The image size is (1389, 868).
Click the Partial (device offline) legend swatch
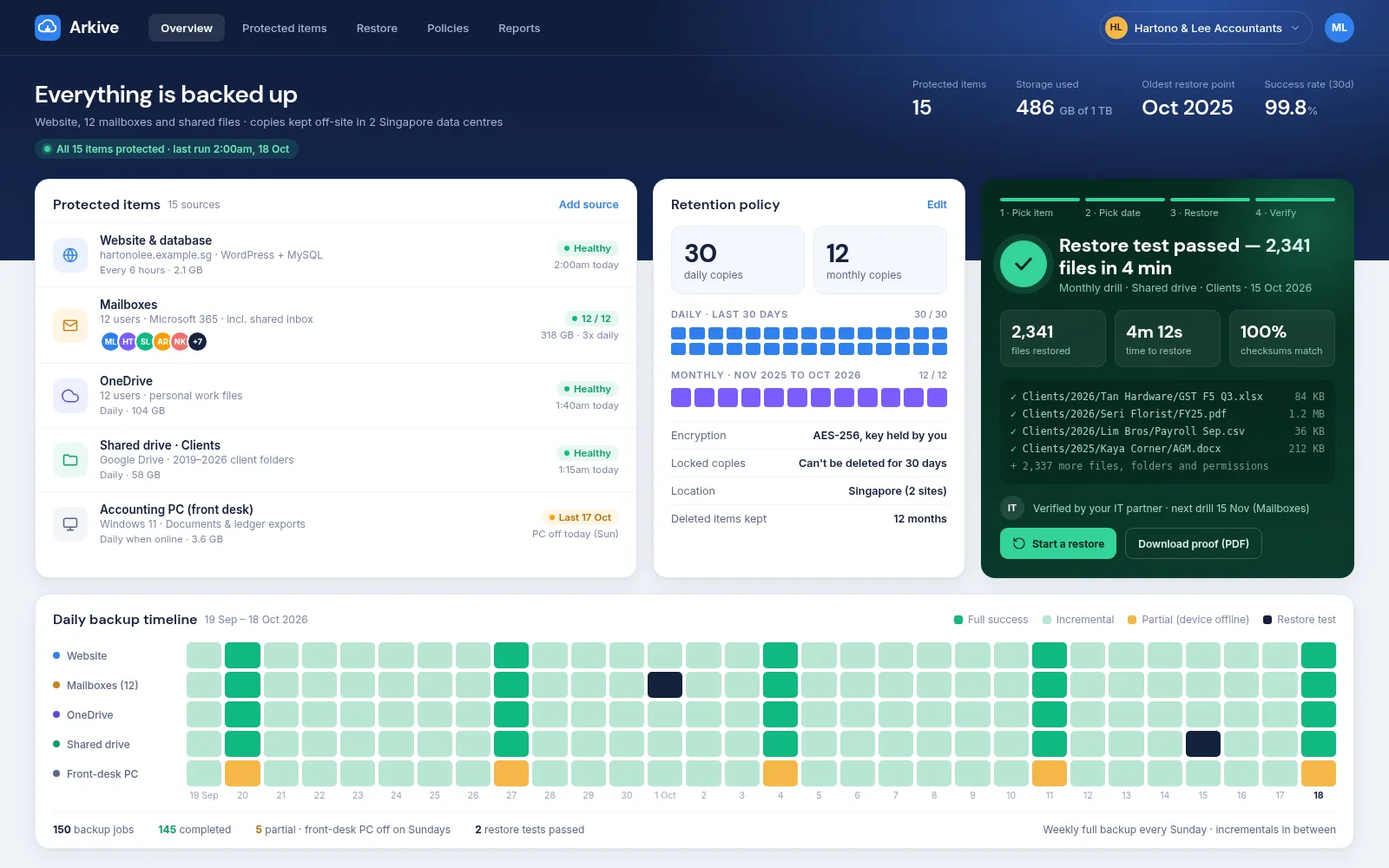coord(1132,620)
